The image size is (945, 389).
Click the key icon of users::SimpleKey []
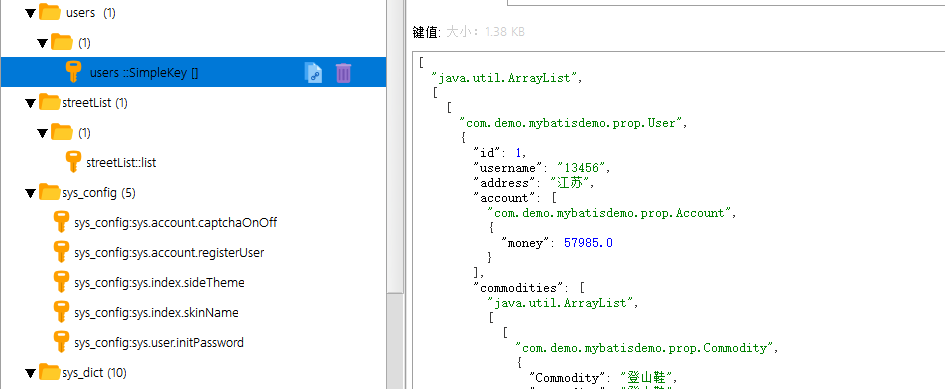pos(73,72)
